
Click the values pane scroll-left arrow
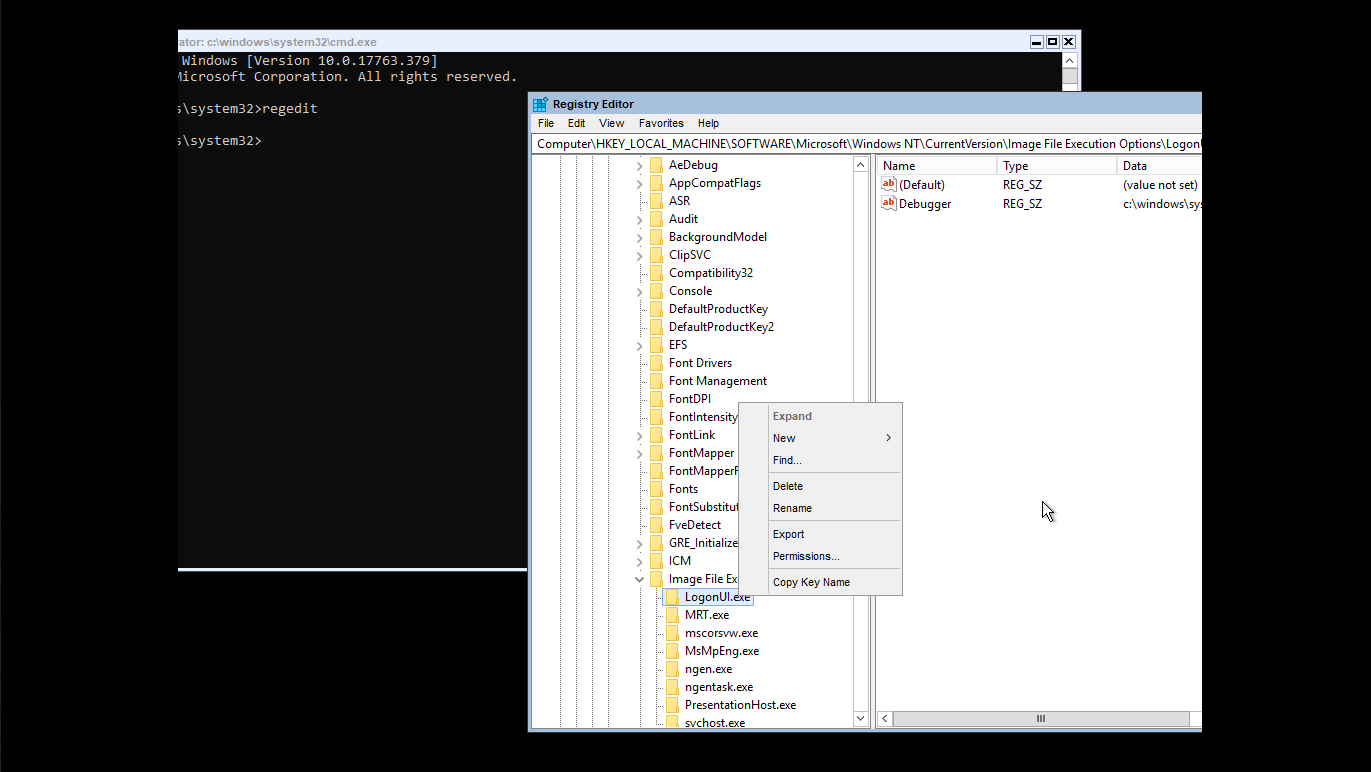coord(885,718)
